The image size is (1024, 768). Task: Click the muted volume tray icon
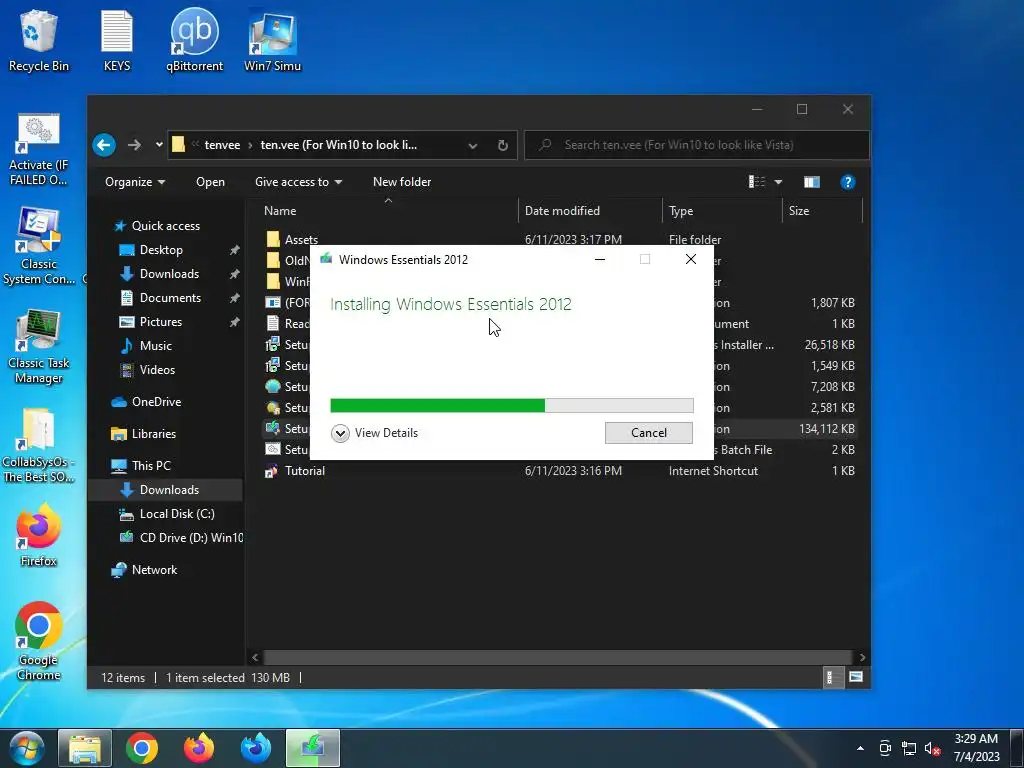tap(932, 748)
